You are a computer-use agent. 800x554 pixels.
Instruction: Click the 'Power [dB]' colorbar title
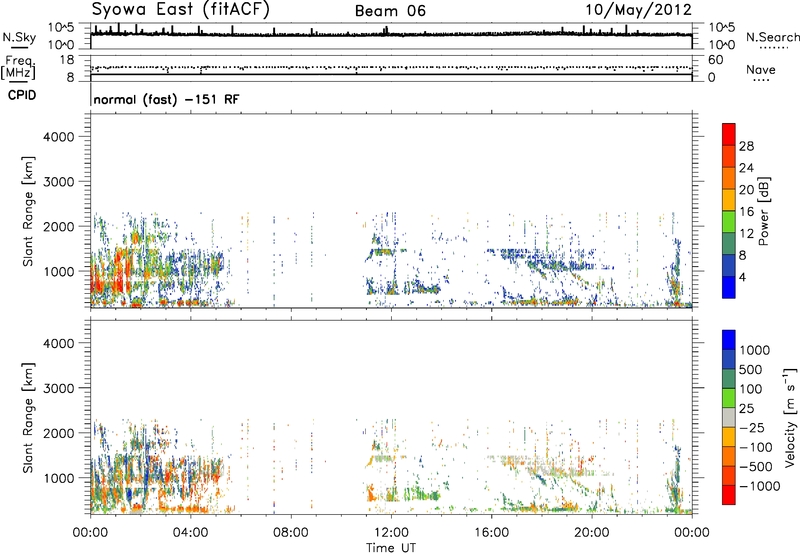coord(764,211)
